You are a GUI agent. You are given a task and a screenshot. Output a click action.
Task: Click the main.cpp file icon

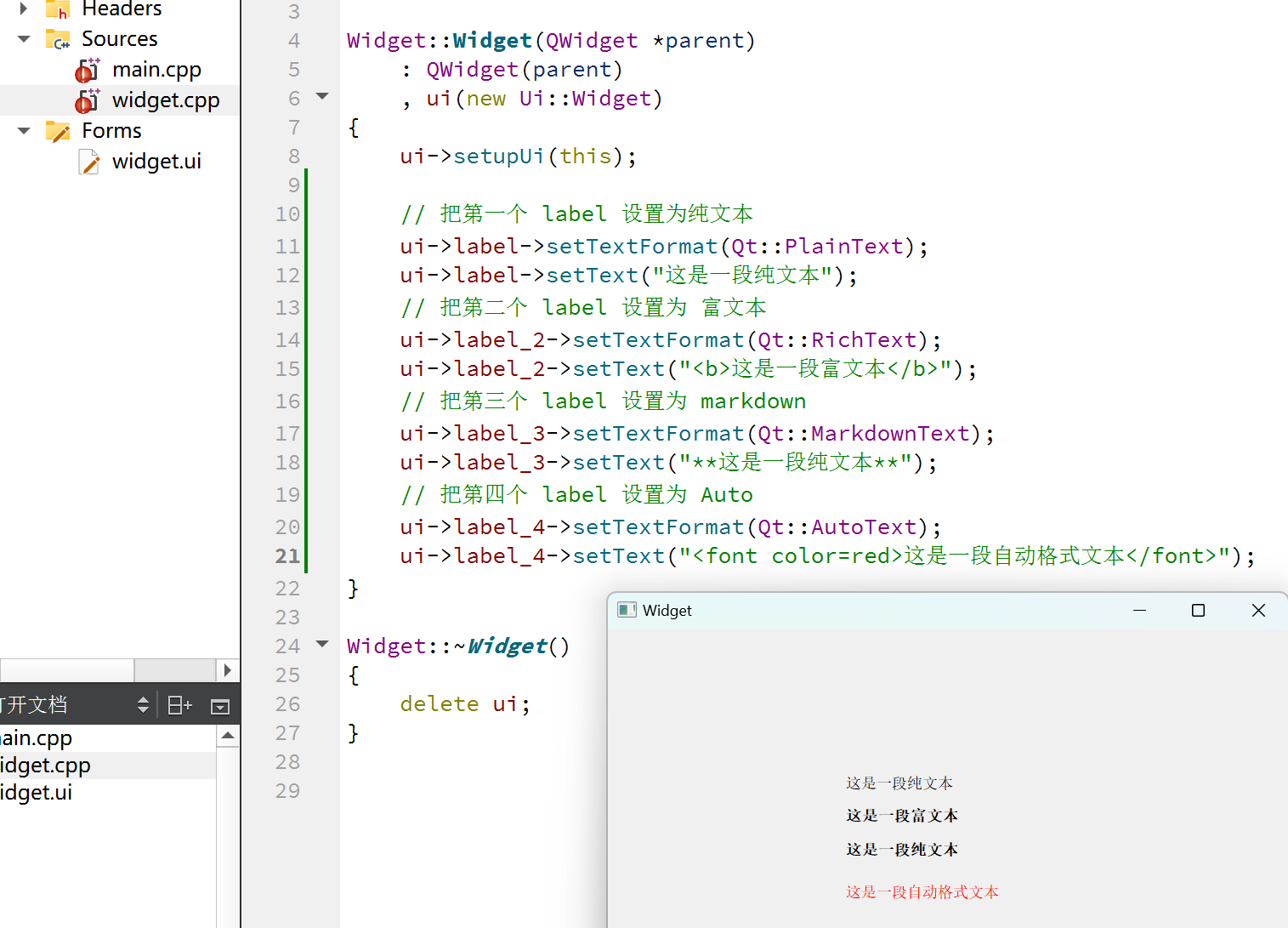(88, 70)
